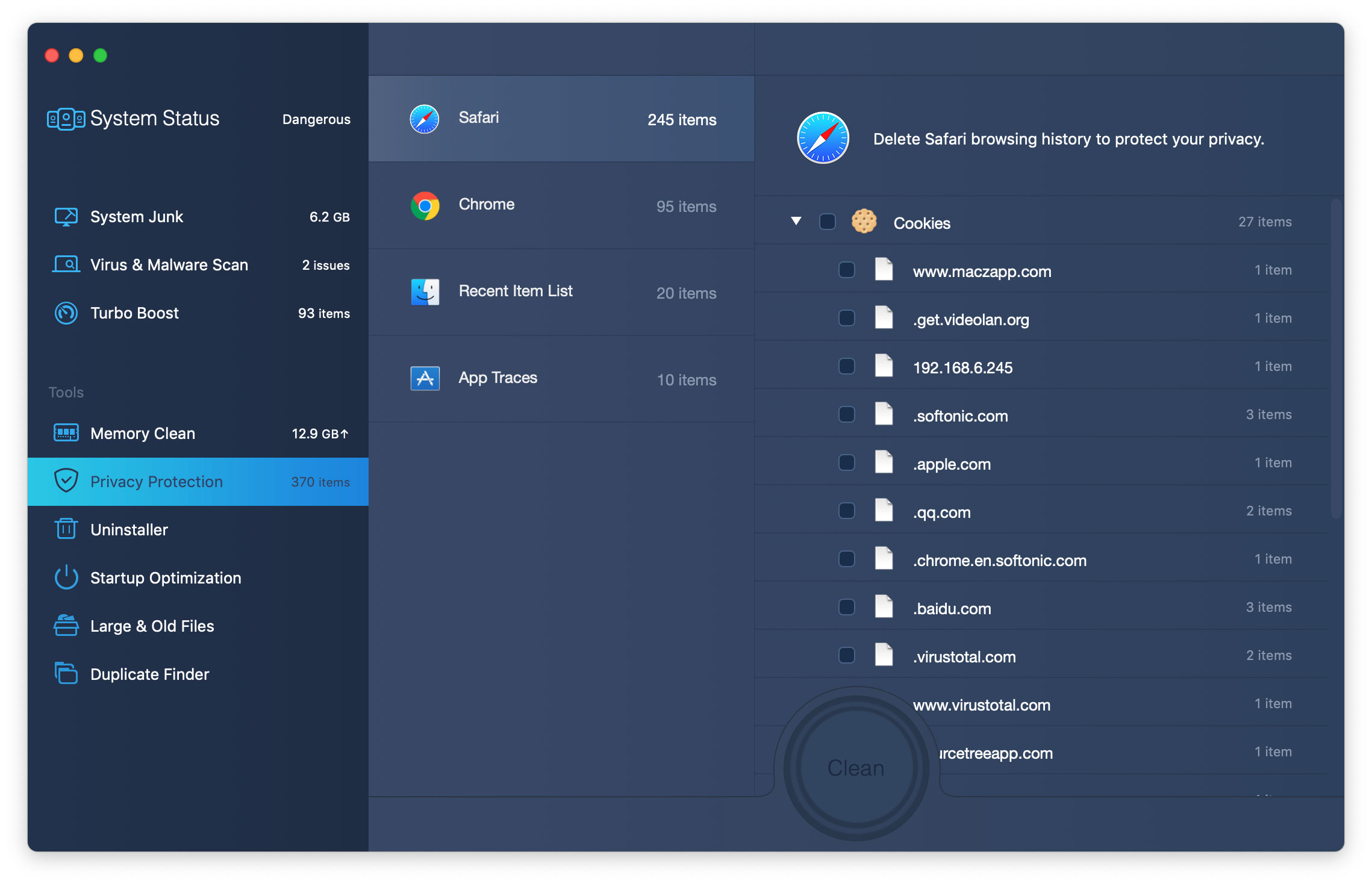
Task: Click the Cookies cookie icon
Action: pyautogui.click(x=864, y=222)
